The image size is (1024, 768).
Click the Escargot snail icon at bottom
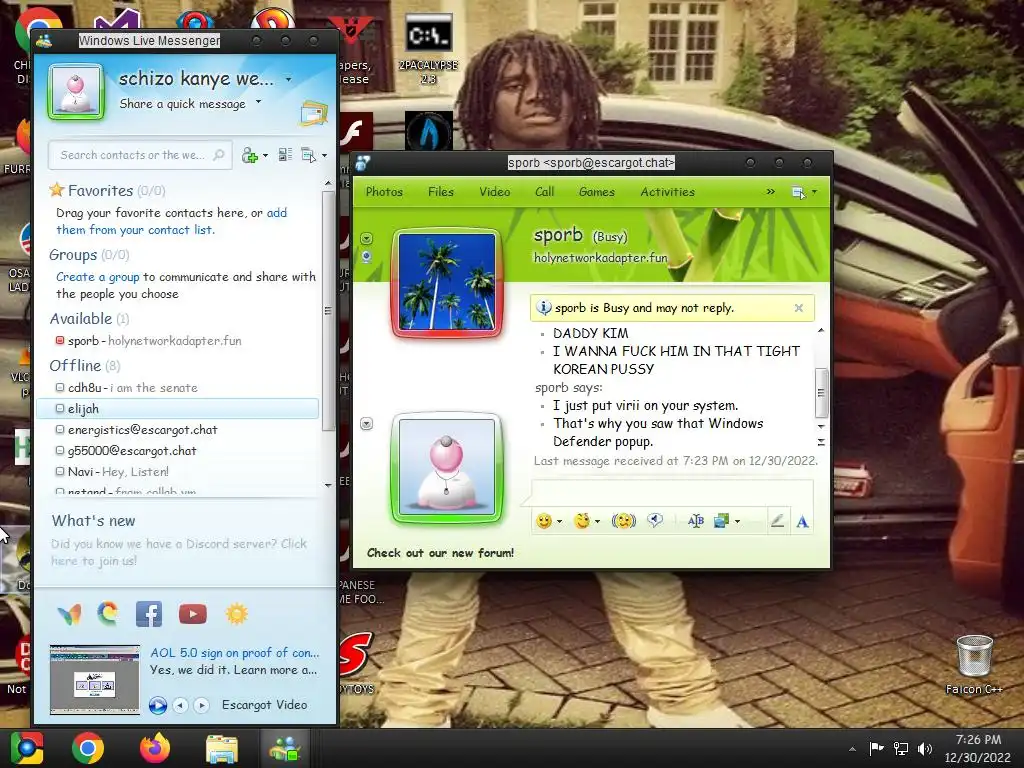coord(108,613)
